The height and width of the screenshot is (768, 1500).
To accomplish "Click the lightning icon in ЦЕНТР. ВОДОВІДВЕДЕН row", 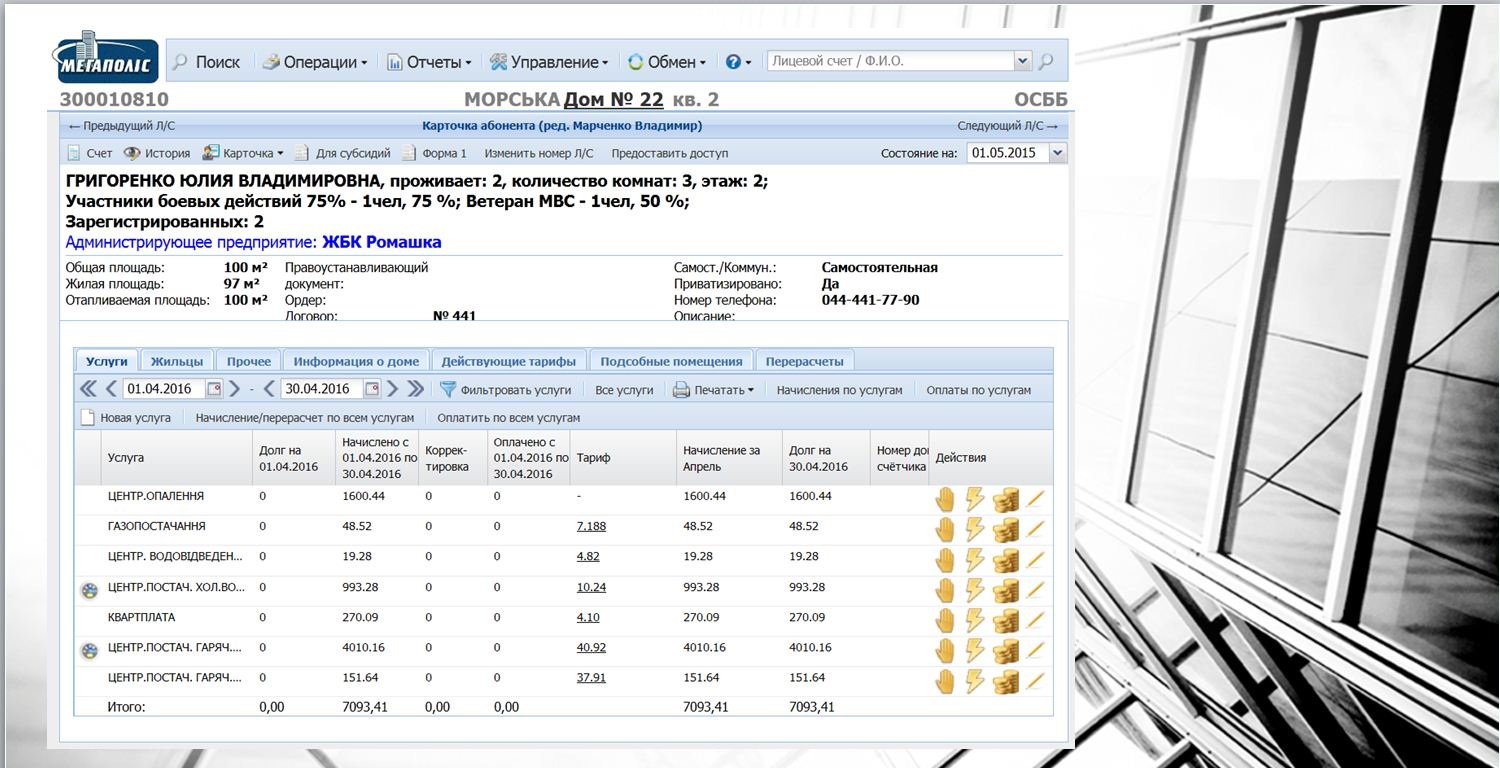I will tap(975, 559).
